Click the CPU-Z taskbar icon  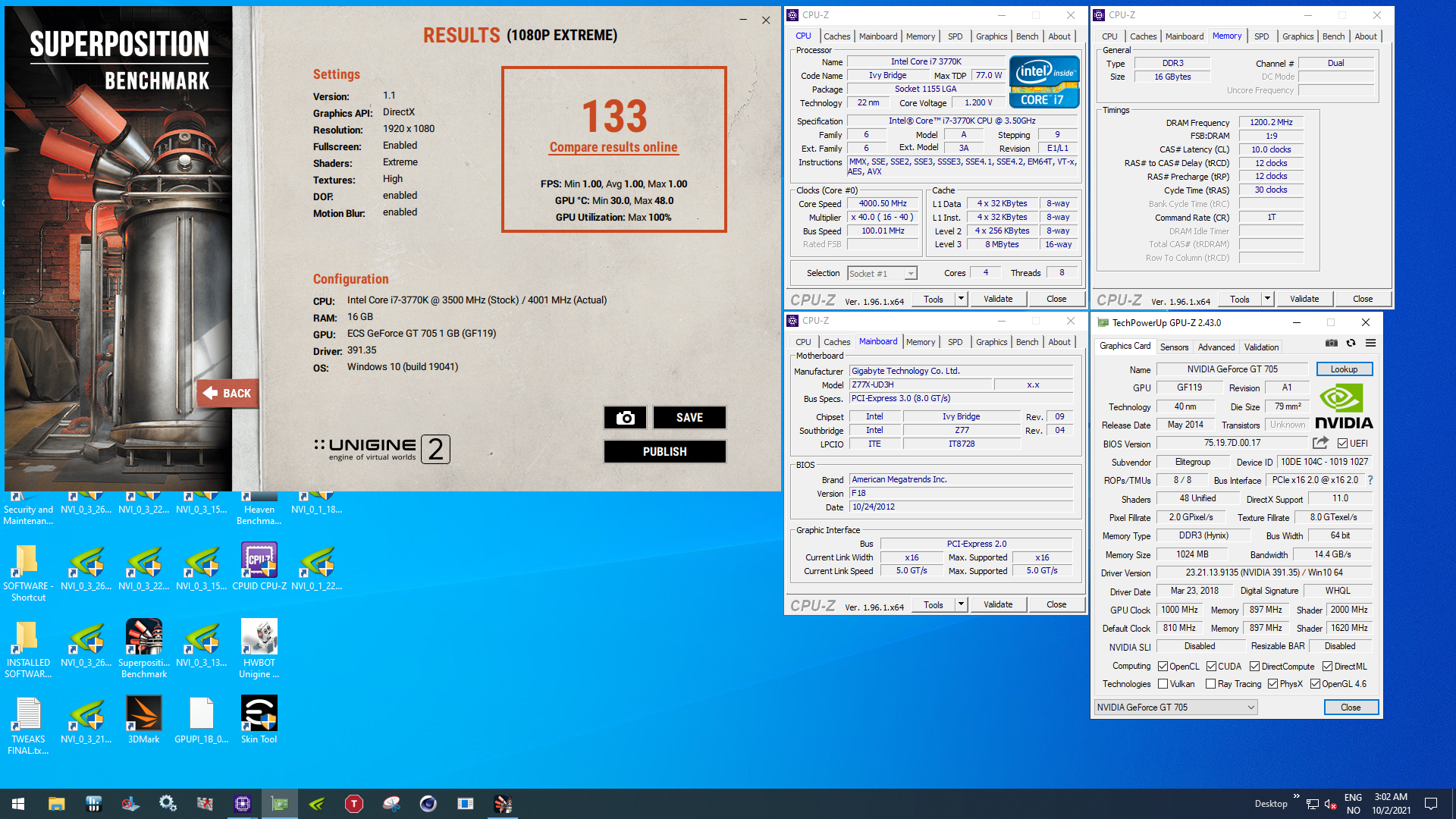point(243,804)
